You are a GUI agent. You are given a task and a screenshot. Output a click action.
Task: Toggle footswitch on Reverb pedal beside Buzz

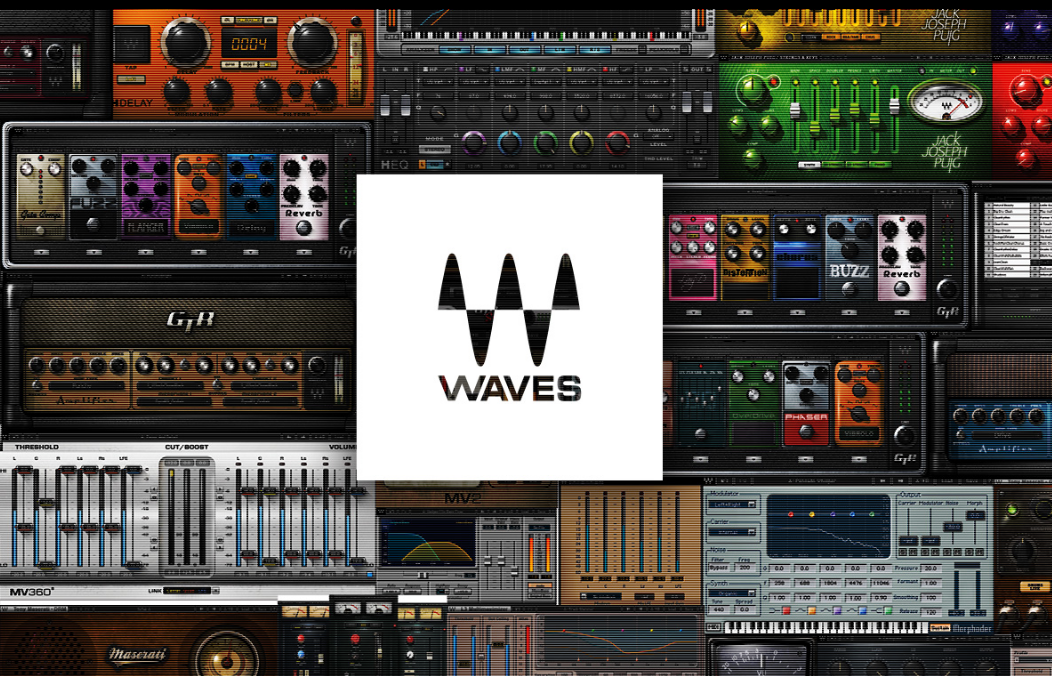click(902, 288)
